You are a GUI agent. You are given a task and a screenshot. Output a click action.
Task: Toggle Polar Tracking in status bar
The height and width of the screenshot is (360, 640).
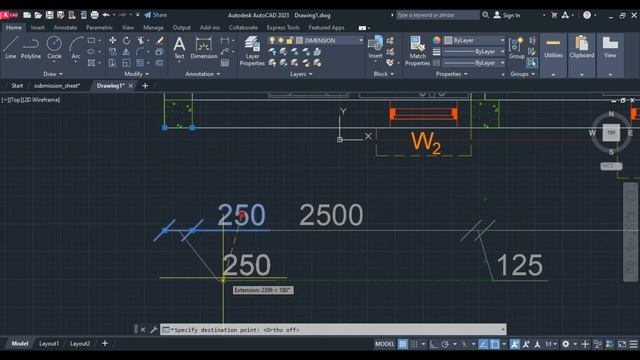[x=445, y=344]
